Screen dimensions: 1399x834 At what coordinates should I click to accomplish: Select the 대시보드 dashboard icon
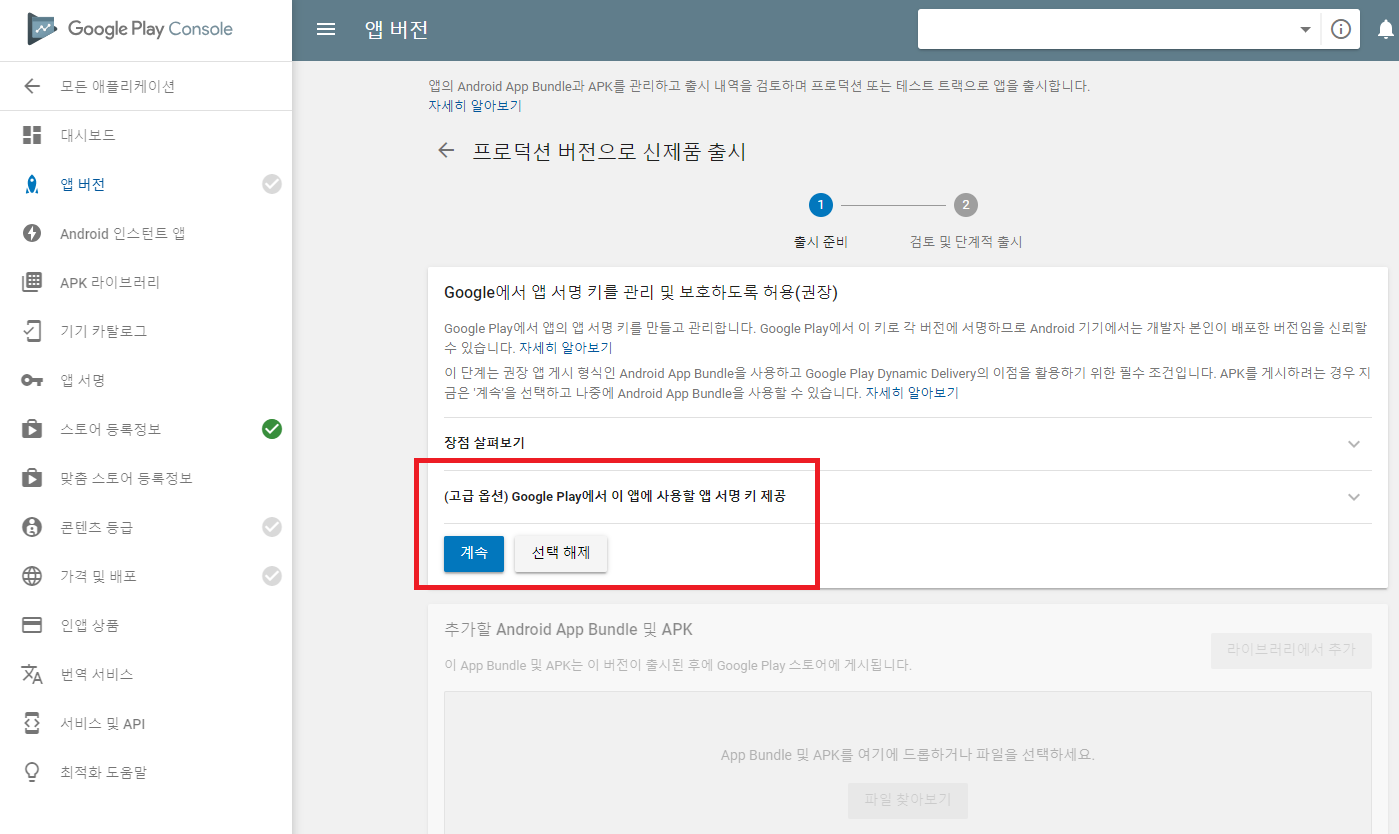pyautogui.click(x=32, y=135)
